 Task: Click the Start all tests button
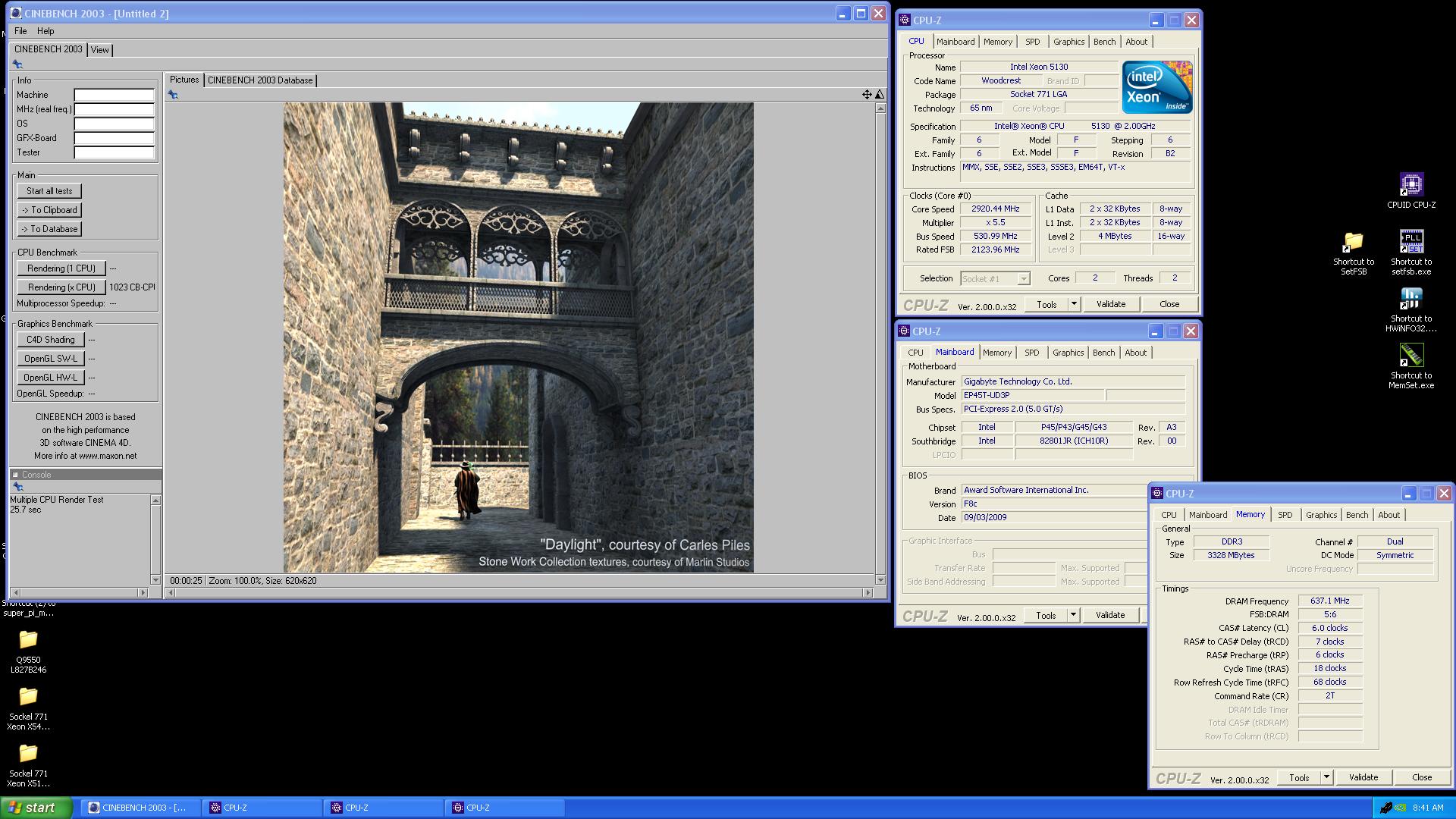click(49, 191)
